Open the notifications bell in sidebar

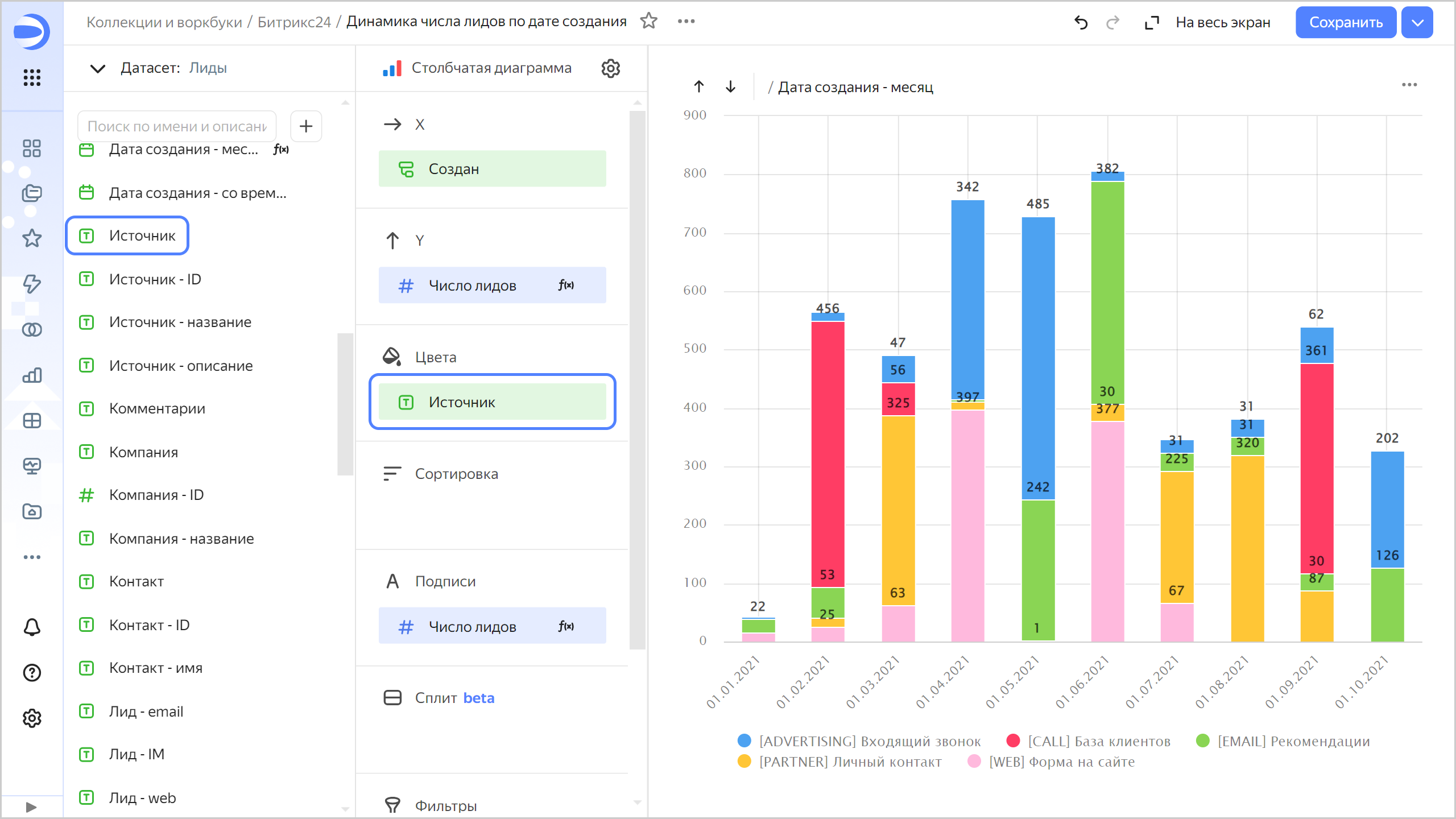click(32, 627)
